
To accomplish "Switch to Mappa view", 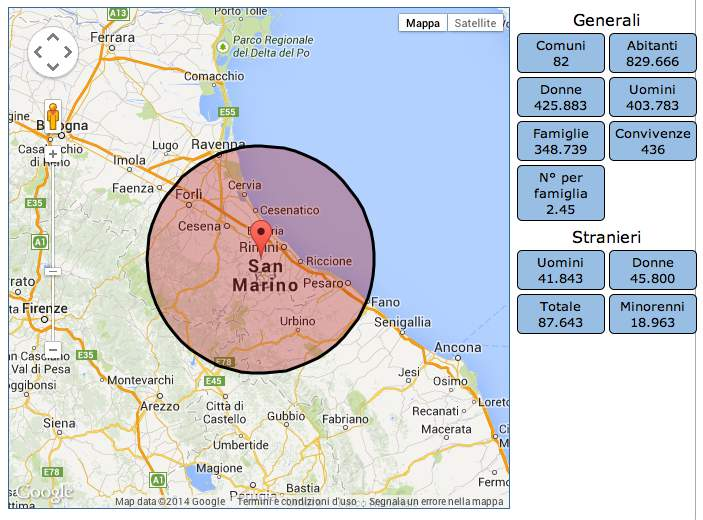I will (423, 23).
